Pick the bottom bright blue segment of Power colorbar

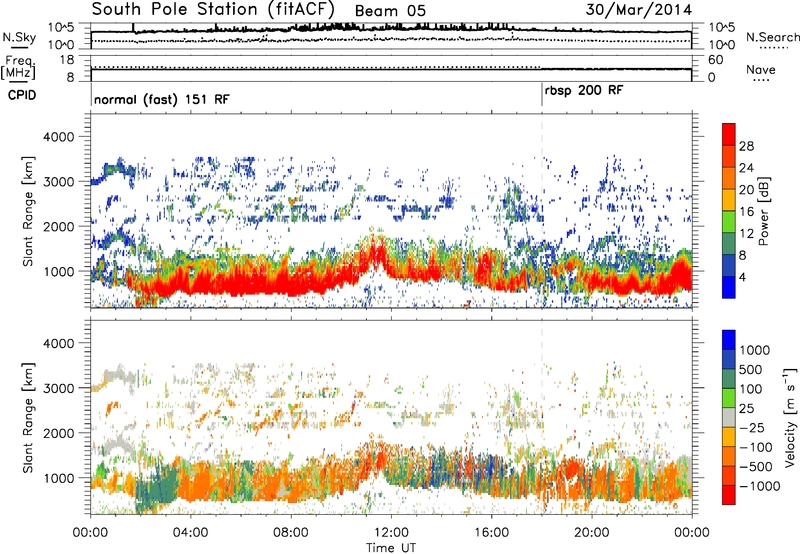coord(729,288)
